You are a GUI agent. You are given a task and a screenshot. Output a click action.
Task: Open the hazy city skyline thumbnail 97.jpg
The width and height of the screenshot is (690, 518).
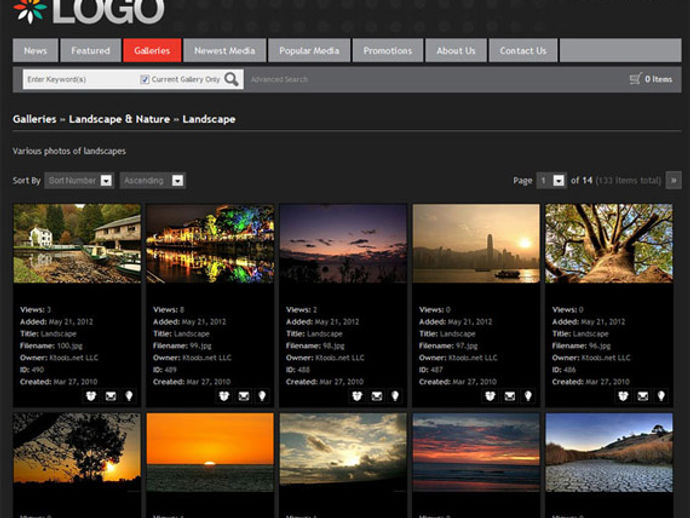[476, 243]
